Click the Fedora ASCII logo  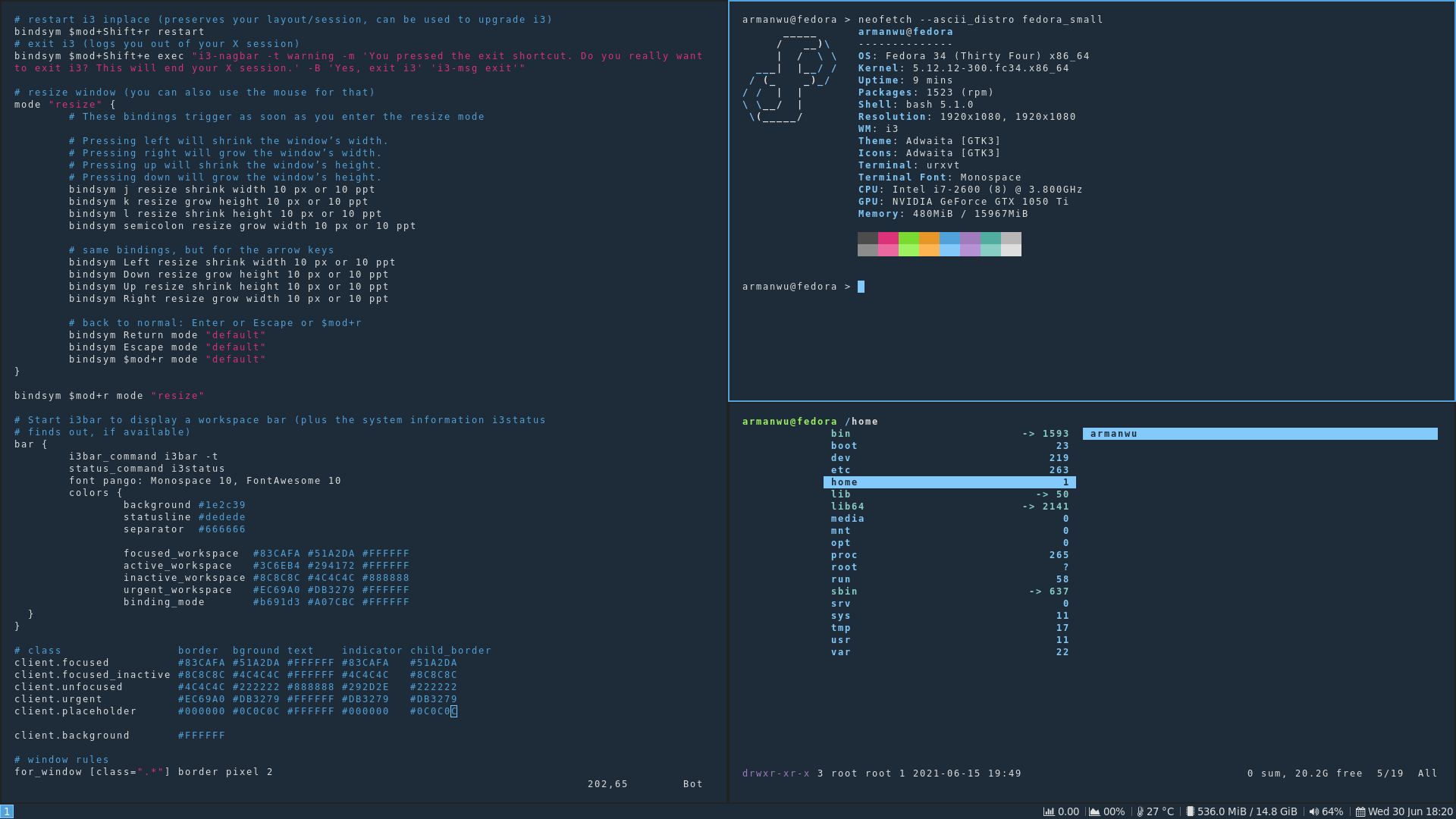[x=789, y=76]
